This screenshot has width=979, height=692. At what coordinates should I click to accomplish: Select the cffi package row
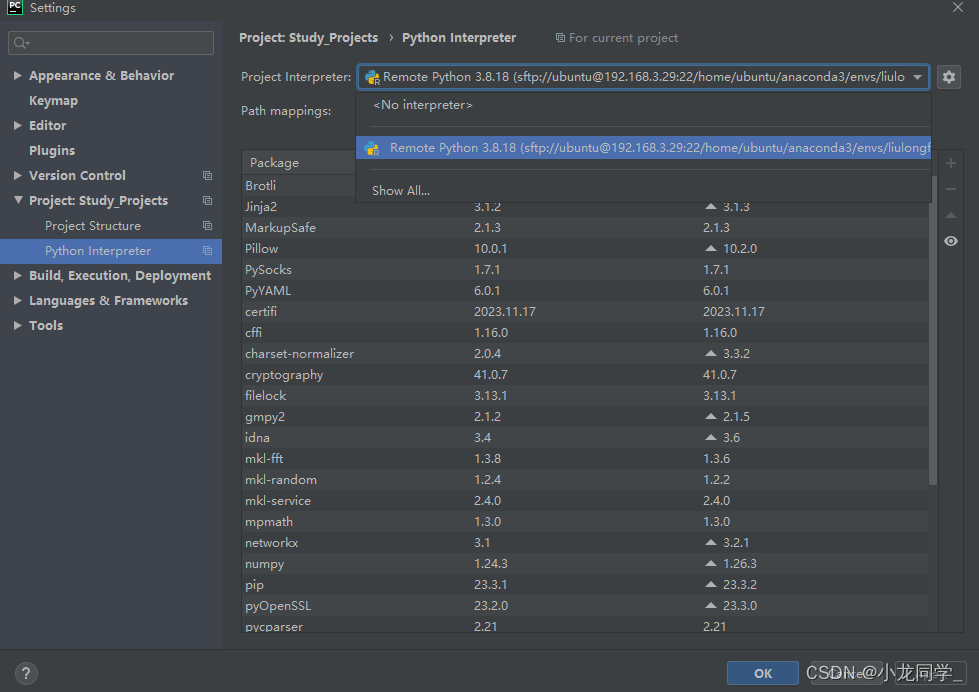pyautogui.click(x=585, y=333)
